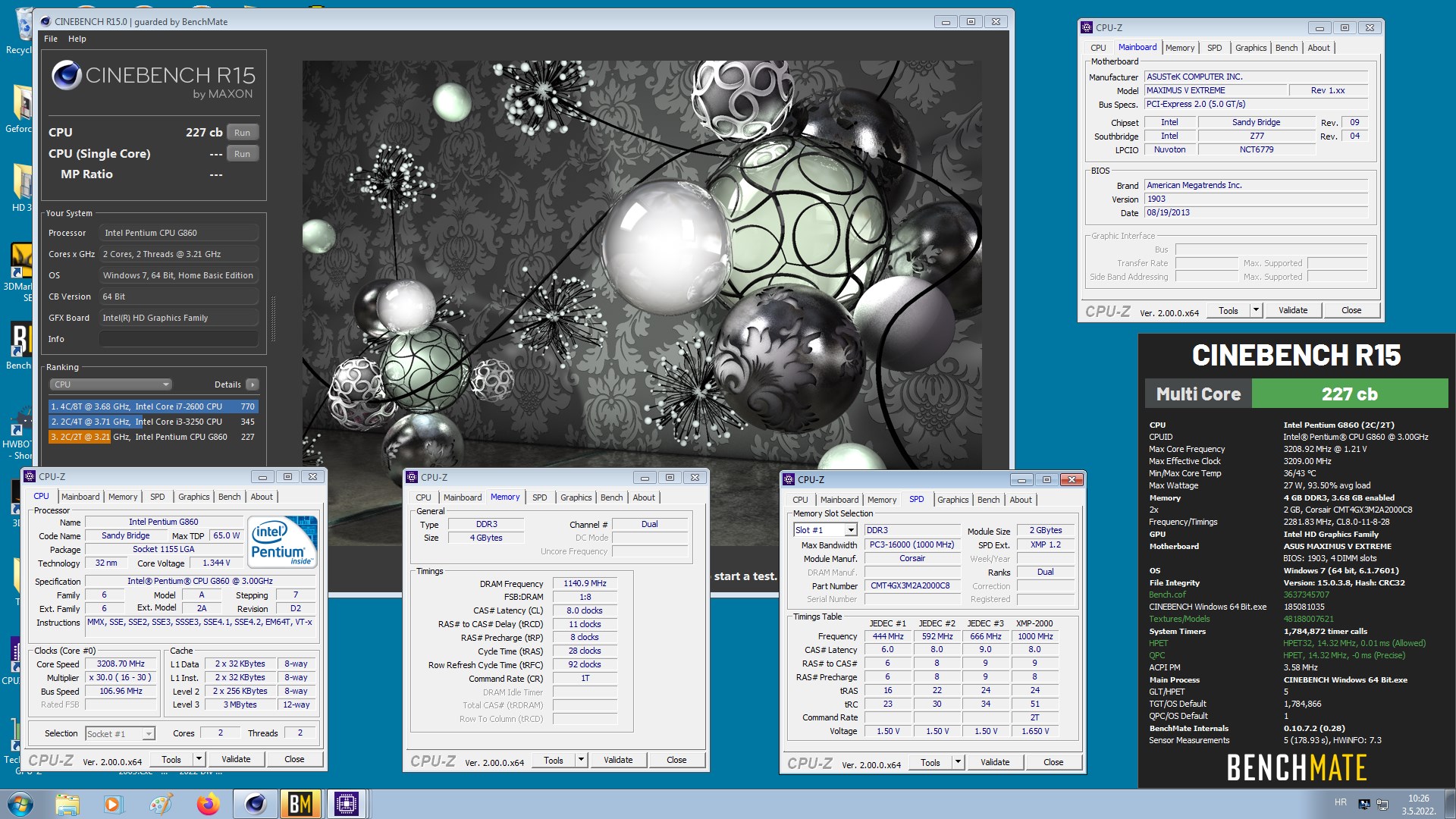
Task: Open Tools dropdown arrow in Memory CPU-Z
Action: click(581, 760)
